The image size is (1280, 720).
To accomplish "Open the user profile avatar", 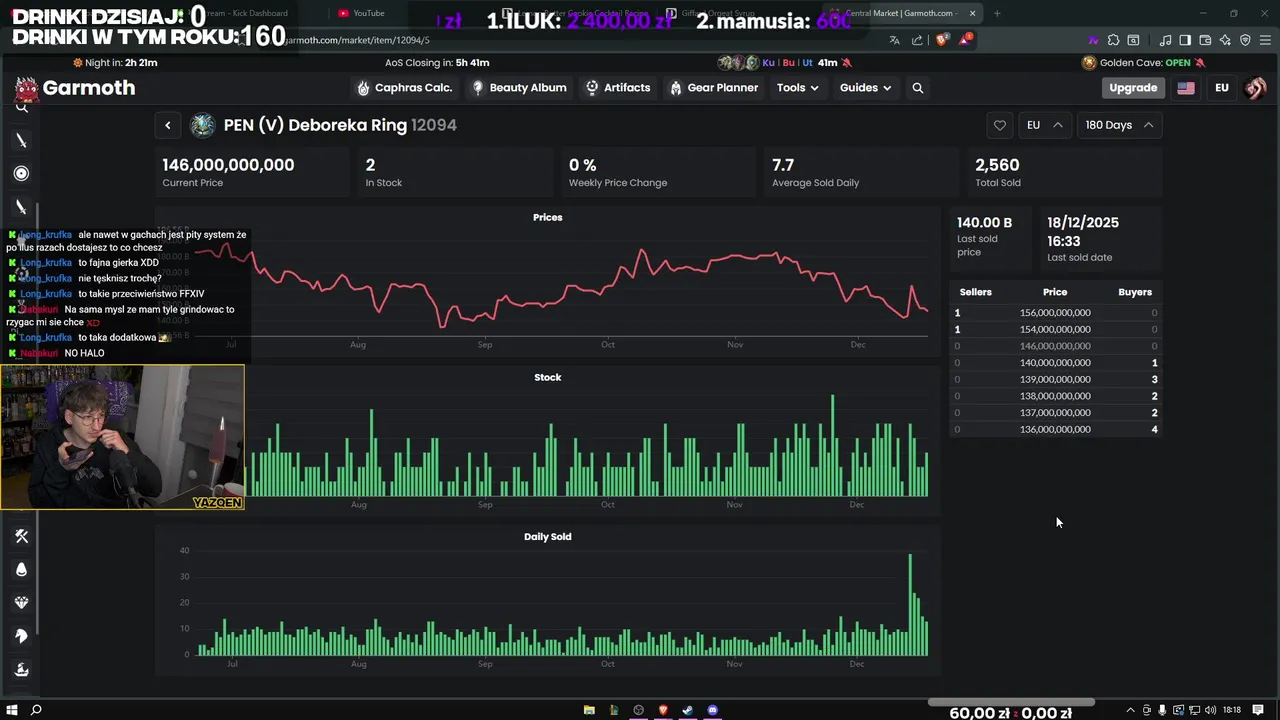I will 1255,88.
